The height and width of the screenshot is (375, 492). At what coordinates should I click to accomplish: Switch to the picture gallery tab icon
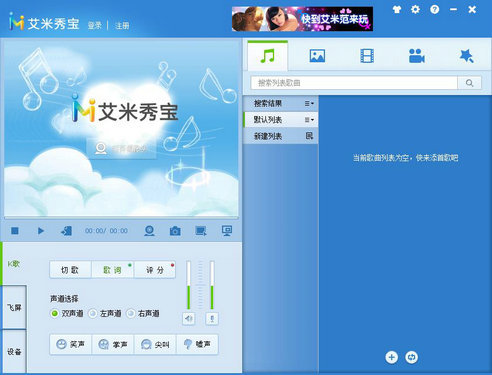point(317,56)
